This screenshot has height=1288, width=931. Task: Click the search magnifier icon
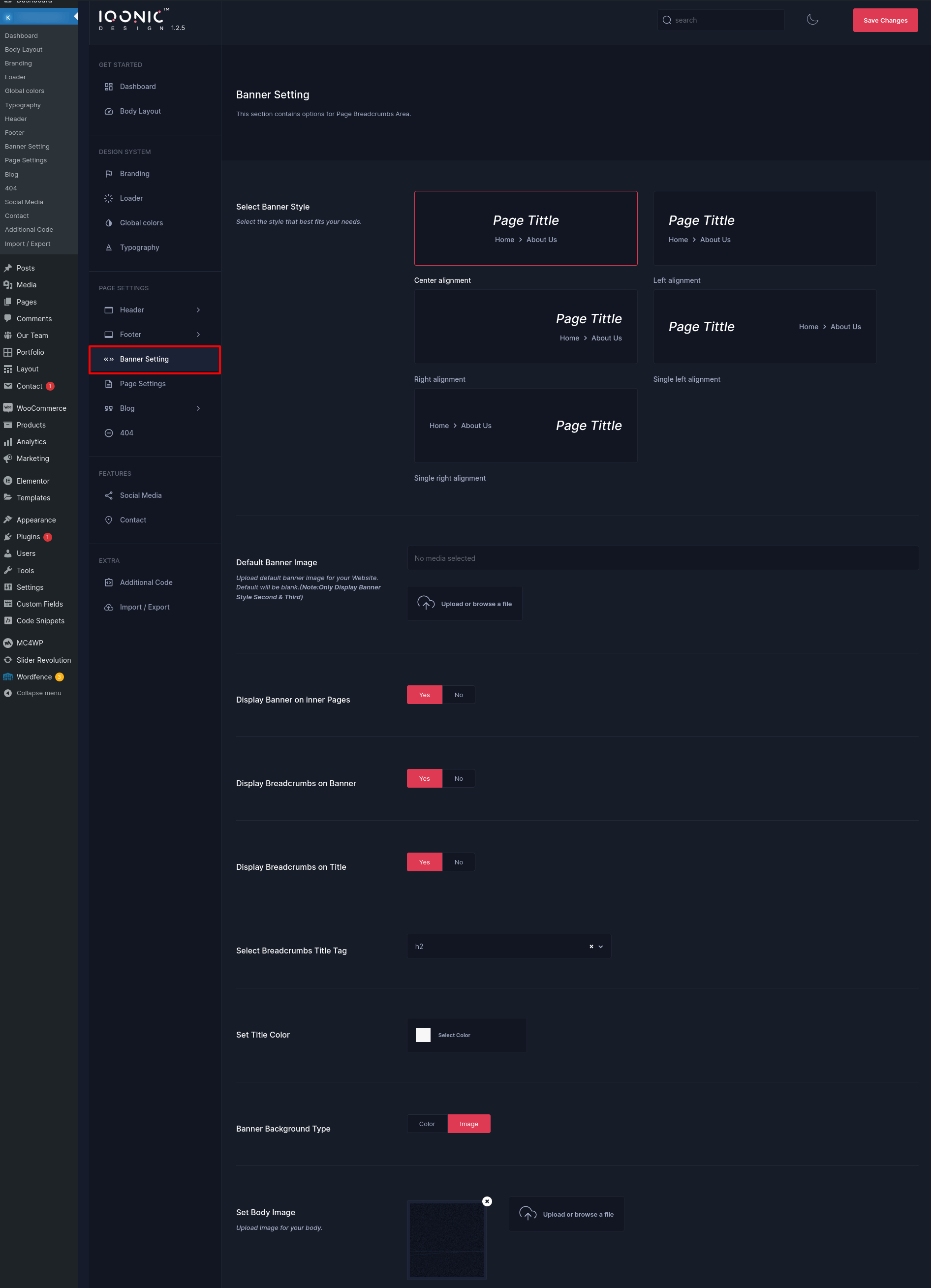tap(667, 21)
